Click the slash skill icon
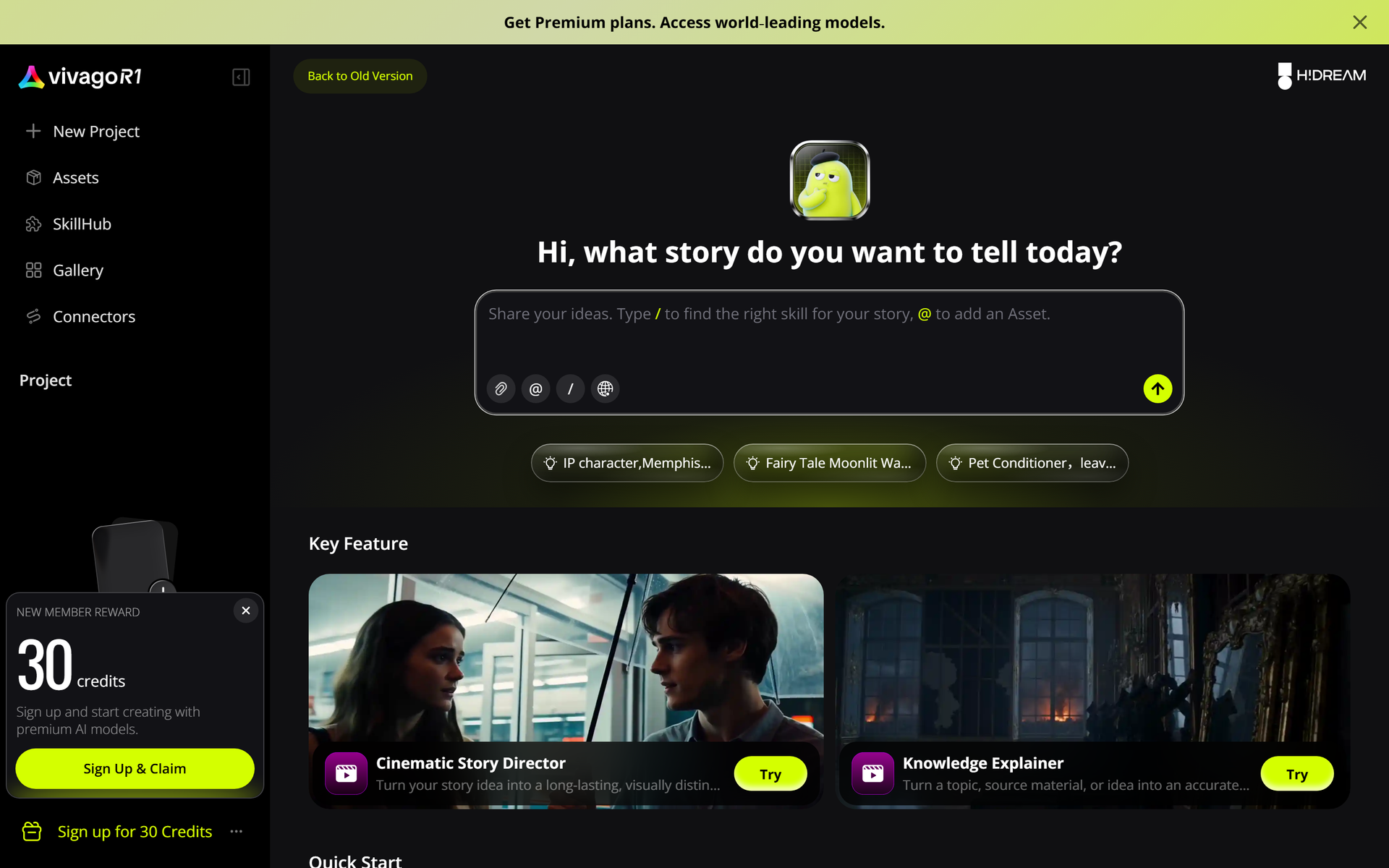The width and height of the screenshot is (1389, 868). point(570,389)
